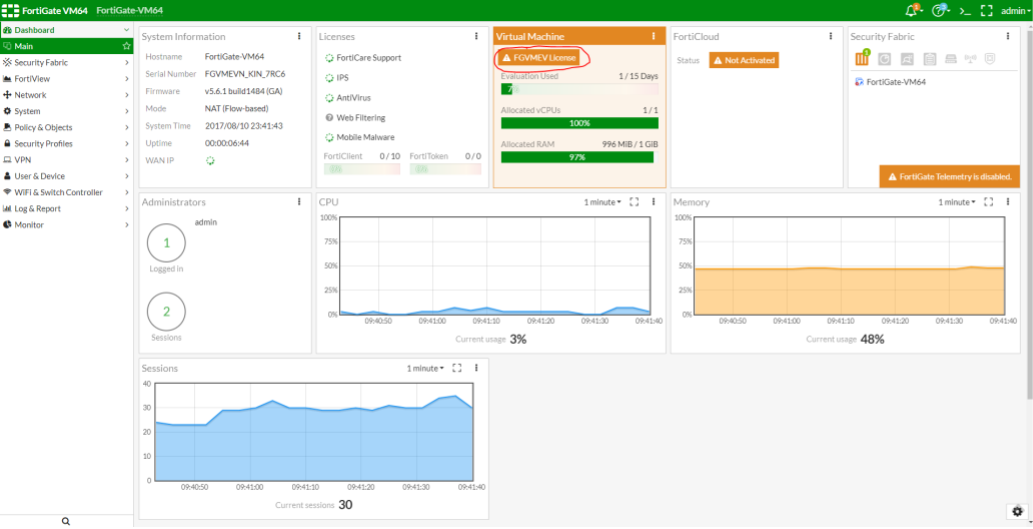Open WiFi & Switch Controller menu

[67, 192]
